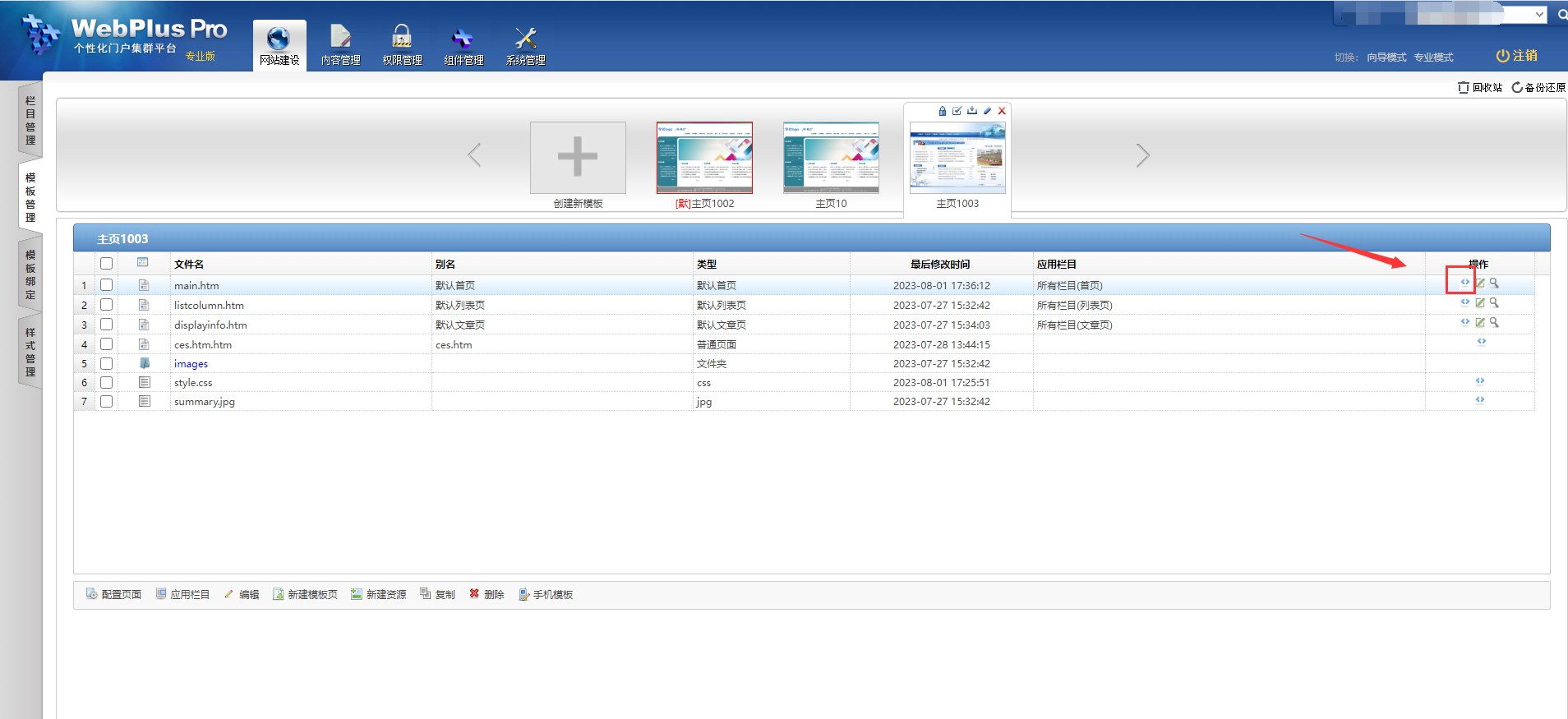Click the pencil rename icon above 主页1003

coord(987,111)
